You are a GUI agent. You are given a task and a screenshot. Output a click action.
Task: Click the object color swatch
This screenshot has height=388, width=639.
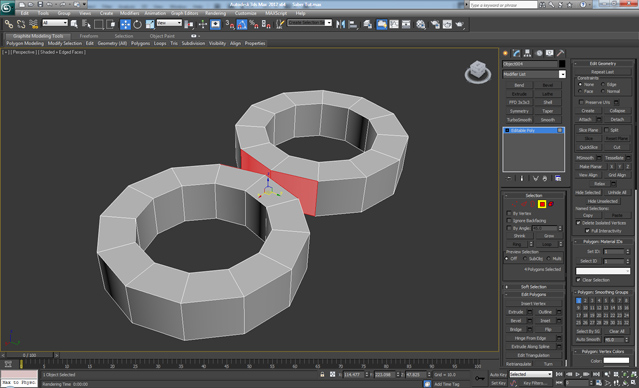pyautogui.click(x=562, y=64)
